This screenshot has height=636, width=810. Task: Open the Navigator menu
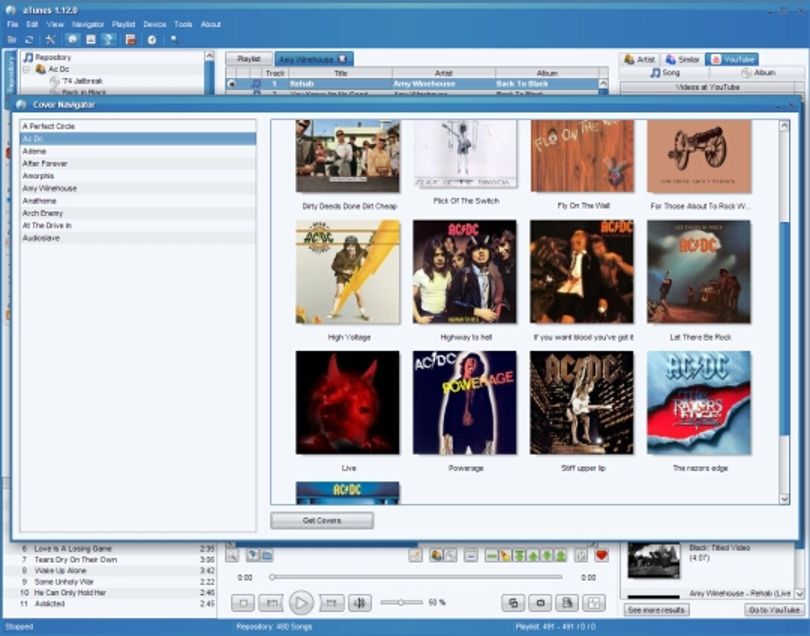pos(88,24)
